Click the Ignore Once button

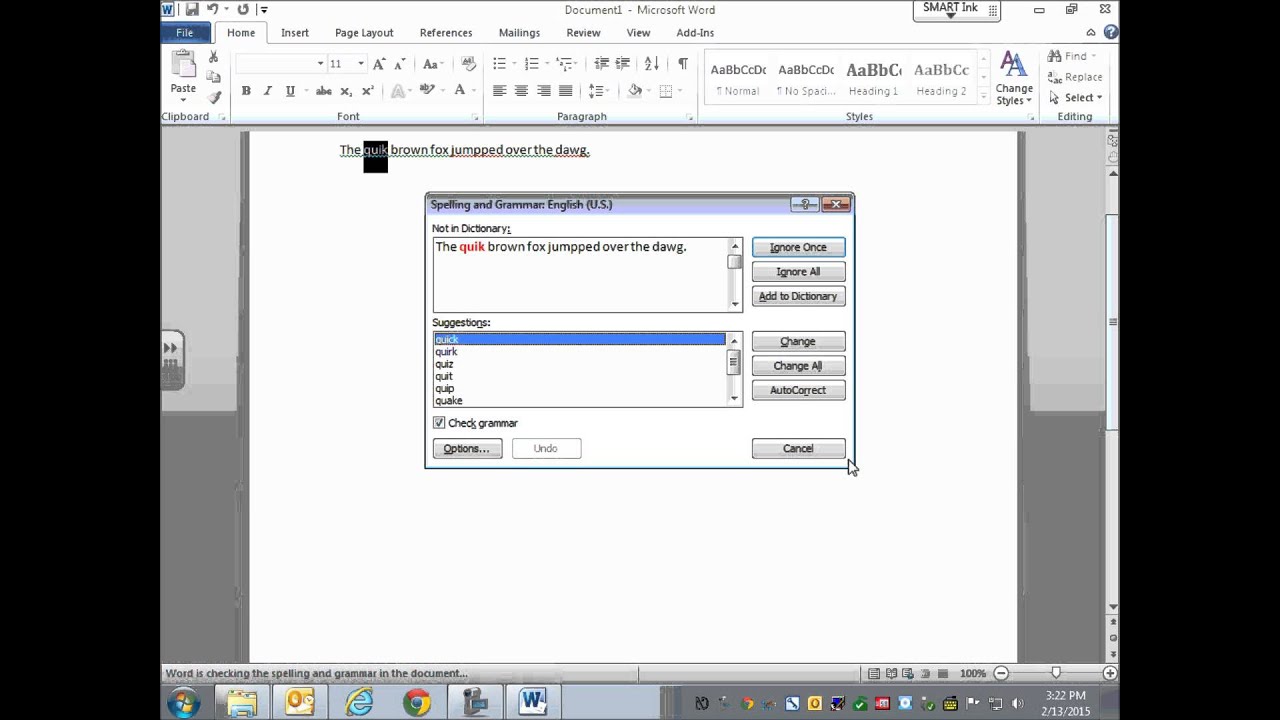click(x=798, y=247)
